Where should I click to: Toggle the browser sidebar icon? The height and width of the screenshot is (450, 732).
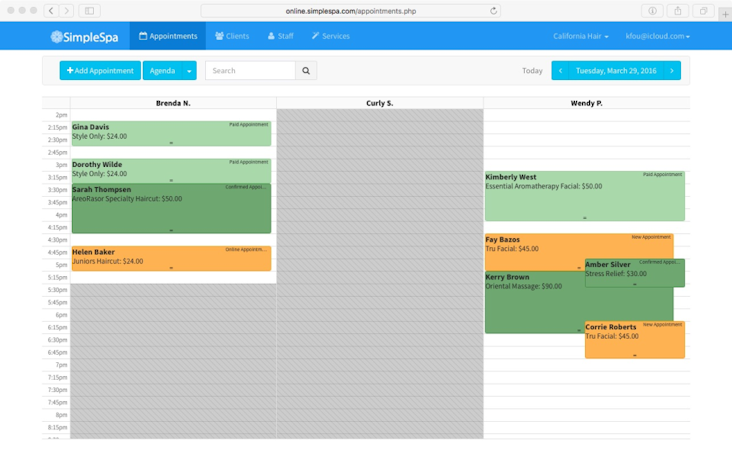(x=89, y=10)
